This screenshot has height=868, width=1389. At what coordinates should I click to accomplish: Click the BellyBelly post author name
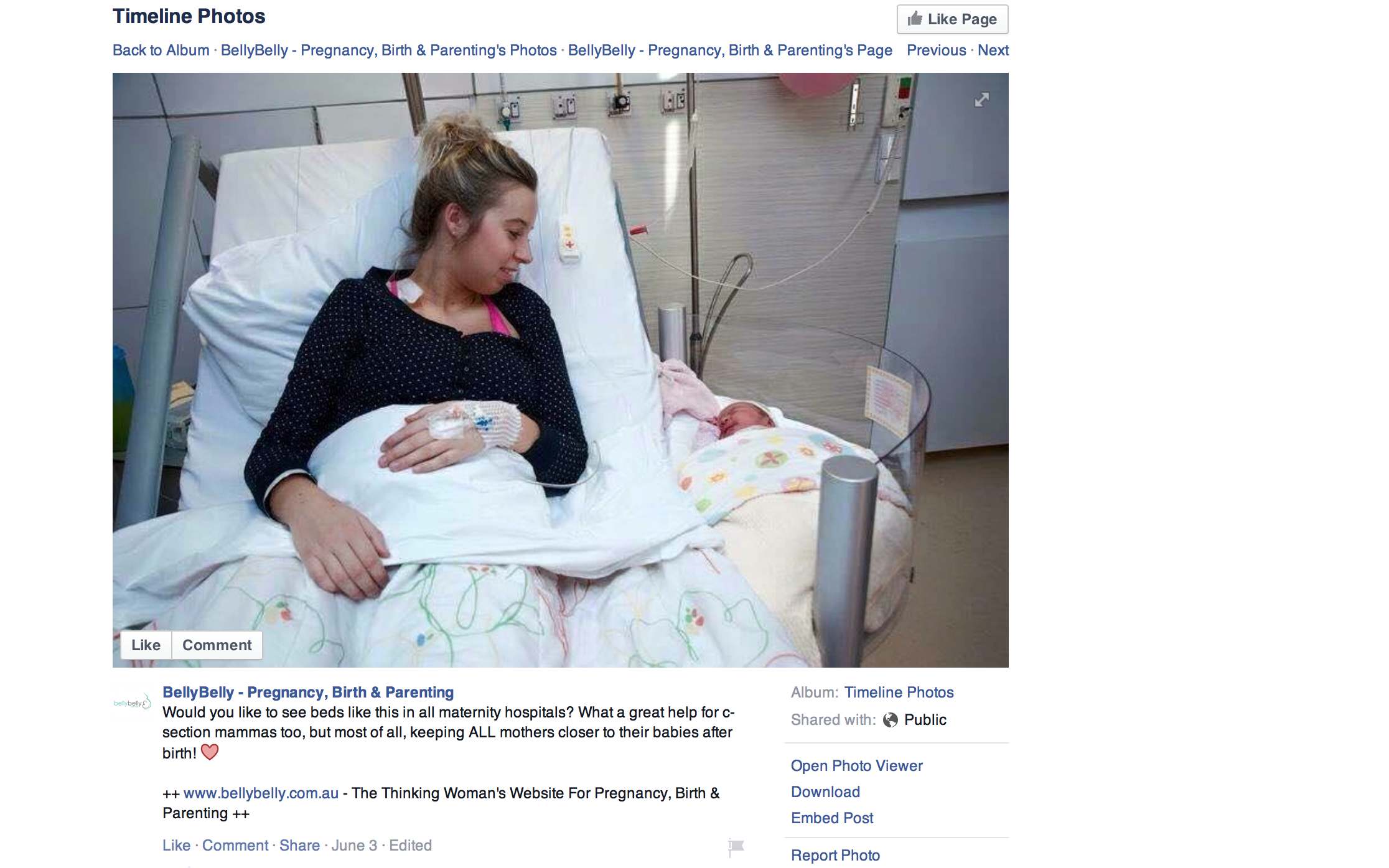(308, 693)
